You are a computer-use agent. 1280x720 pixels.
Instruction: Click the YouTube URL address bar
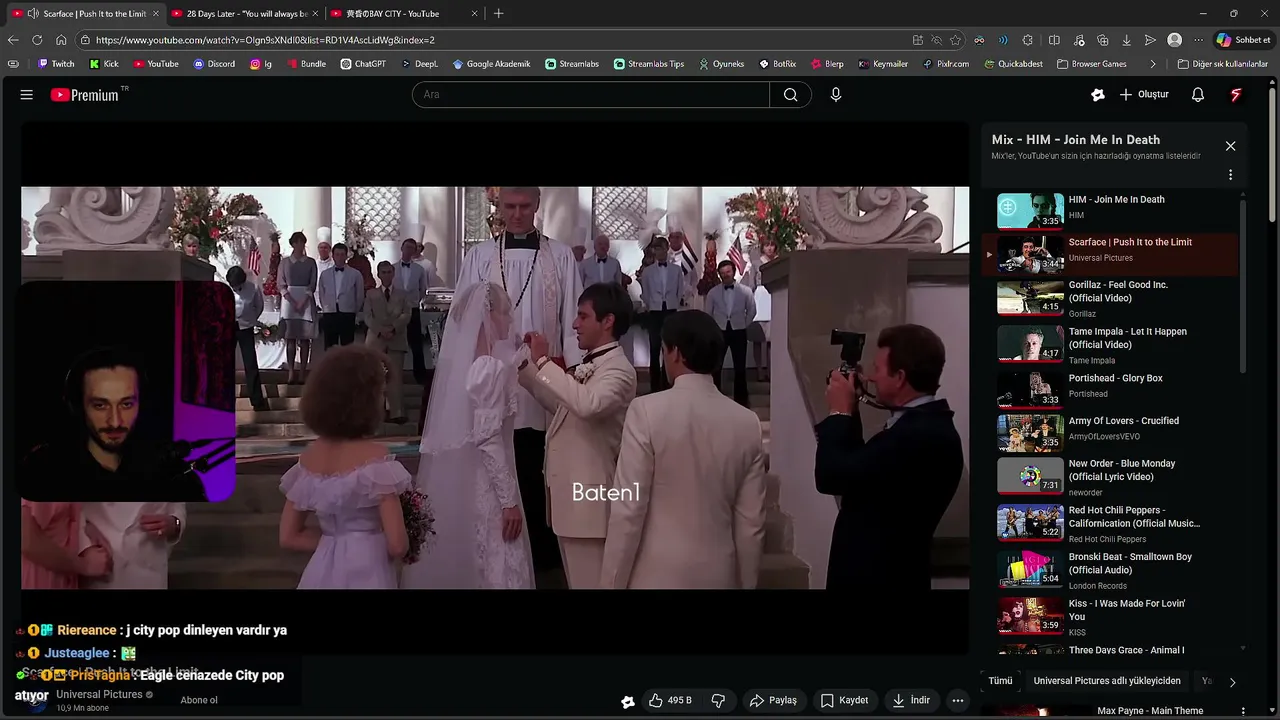pyautogui.click(x=500, y=40)
